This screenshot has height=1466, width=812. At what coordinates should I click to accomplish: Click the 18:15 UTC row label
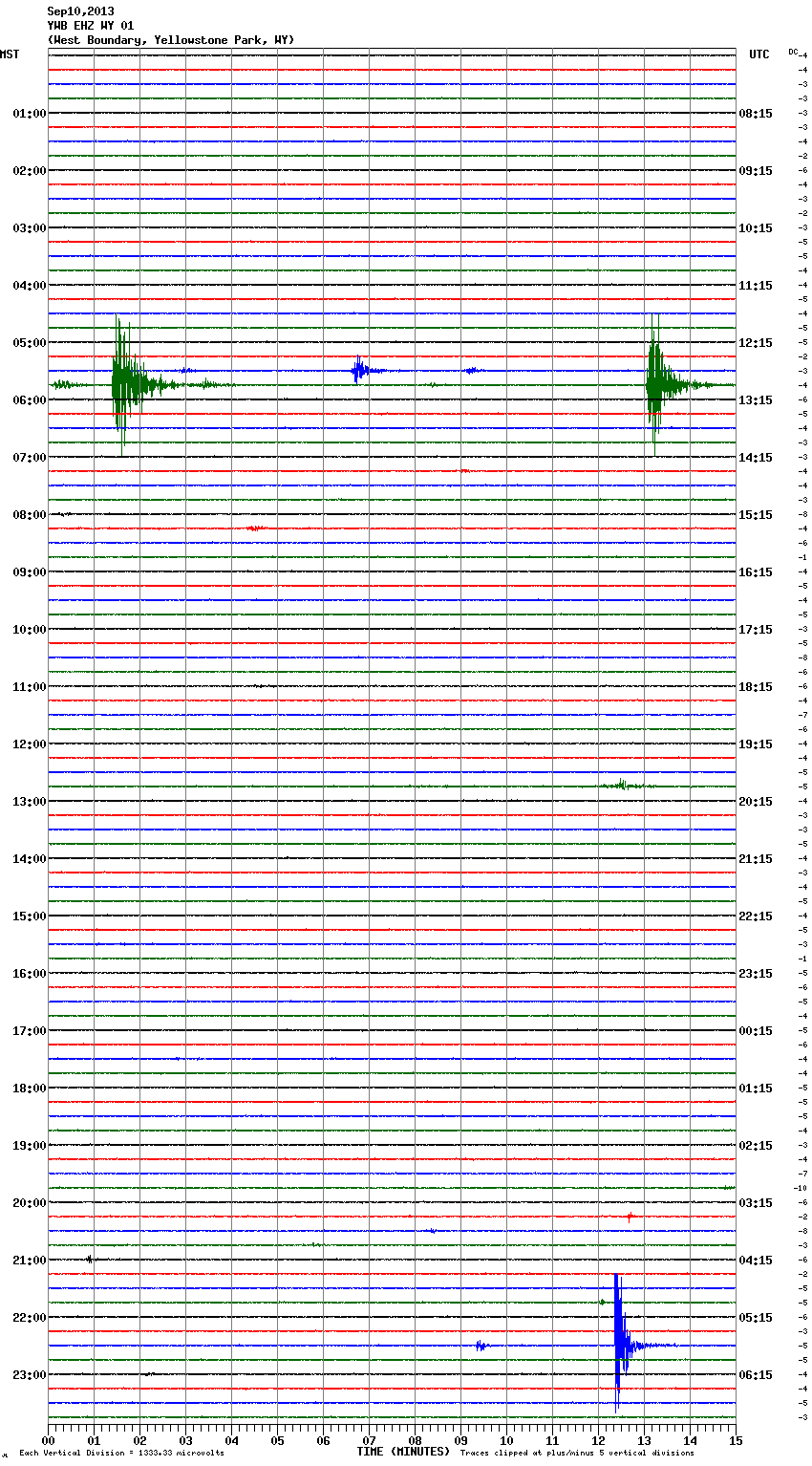tap(756, 687)
